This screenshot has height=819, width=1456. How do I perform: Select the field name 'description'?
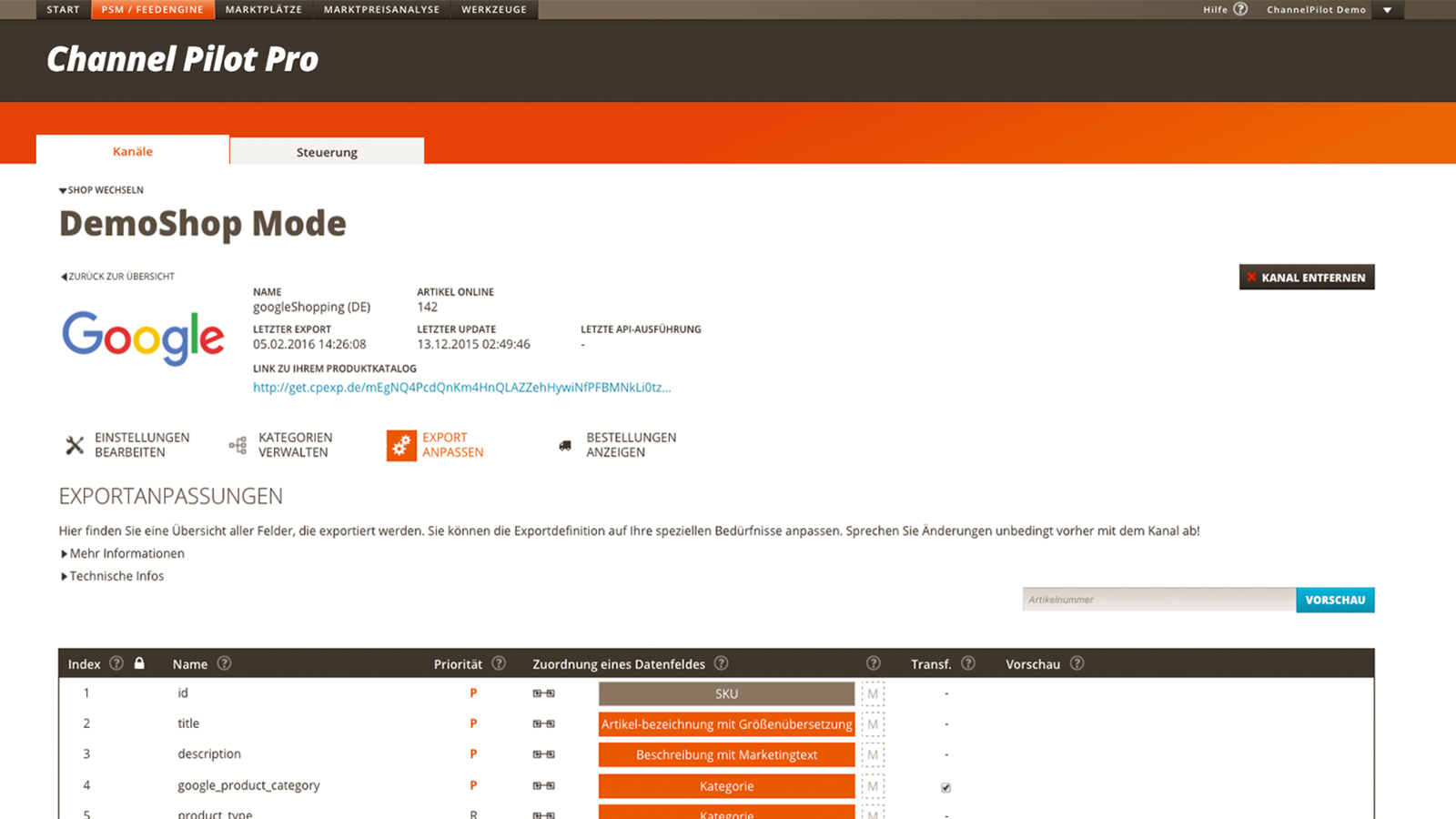point(209,754)
